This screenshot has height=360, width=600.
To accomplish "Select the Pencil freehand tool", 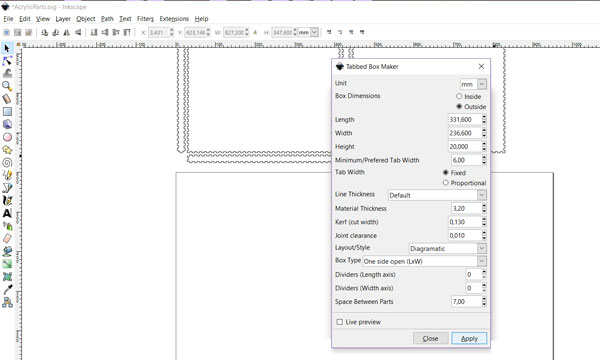I will tap(7, 175).
